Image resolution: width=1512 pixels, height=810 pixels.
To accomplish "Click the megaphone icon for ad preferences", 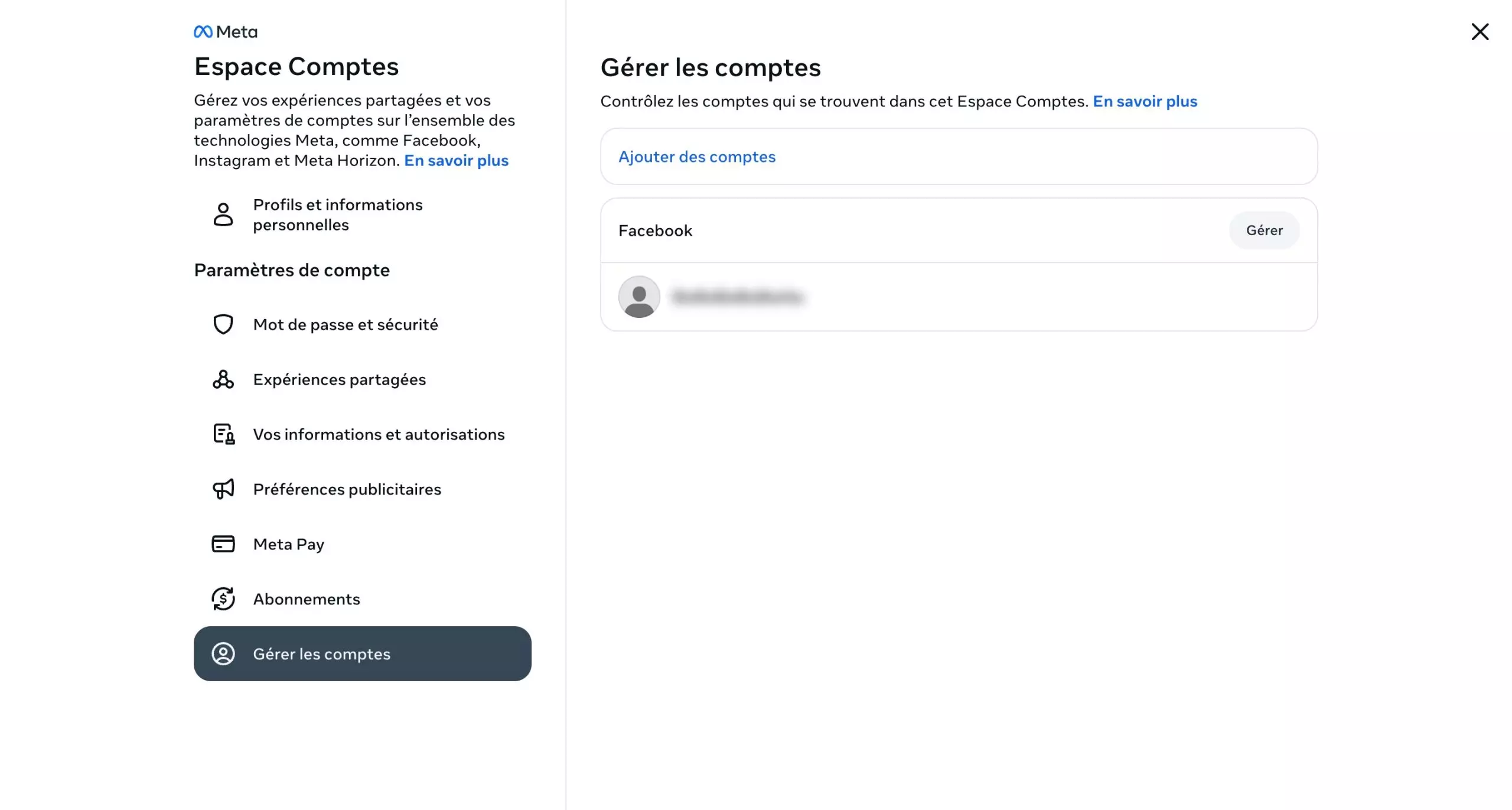I will point(223,489).
